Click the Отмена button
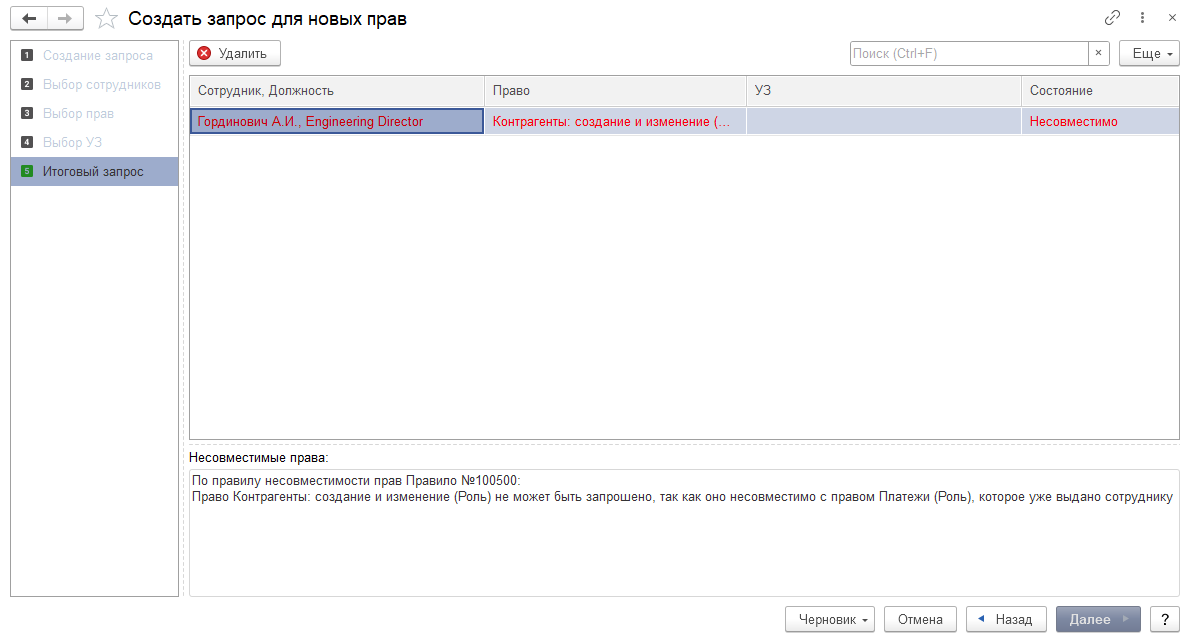This screenshot has width=1198, height=643. [920, 619]
